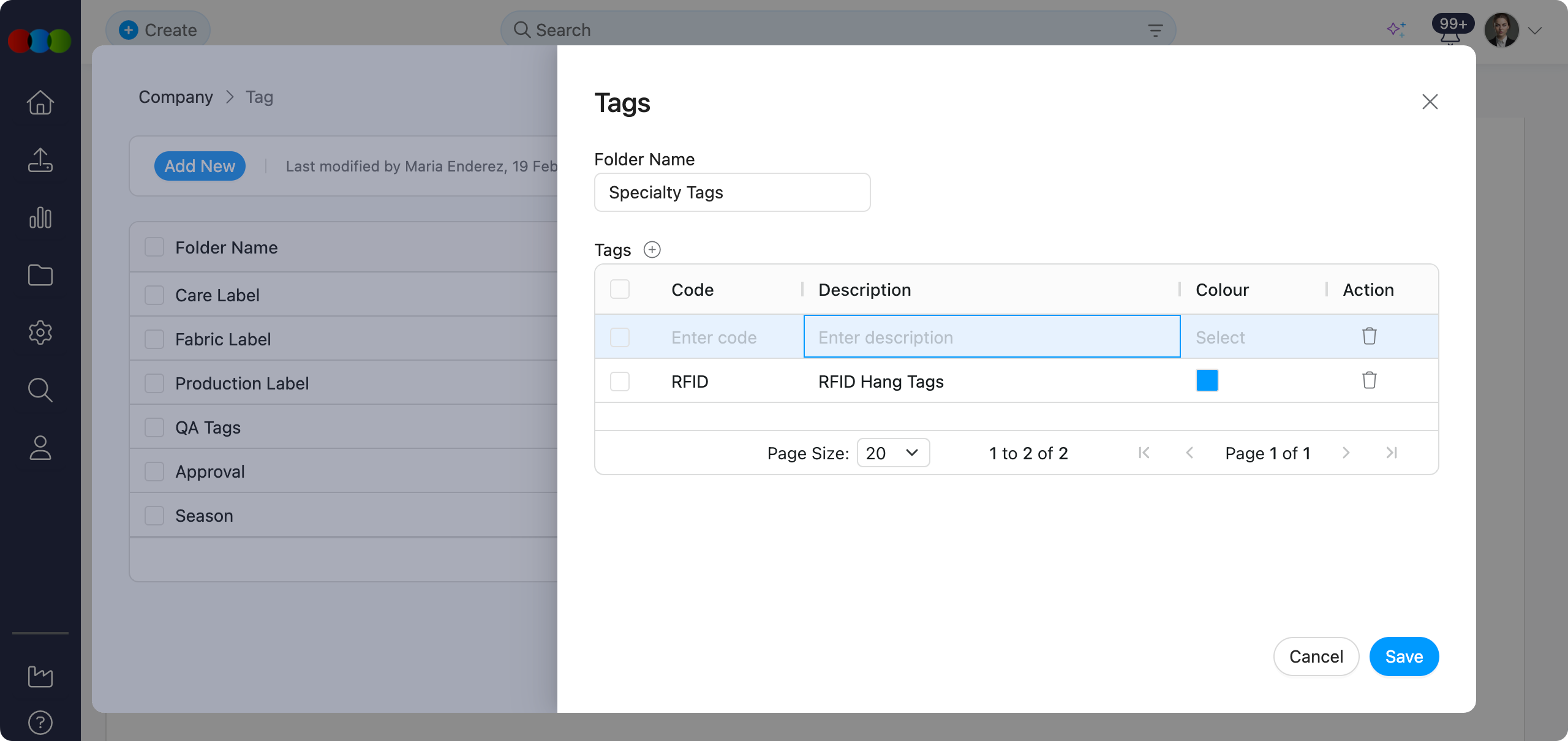
Task: Click the add tag plus icon
Action: [652, 249]
